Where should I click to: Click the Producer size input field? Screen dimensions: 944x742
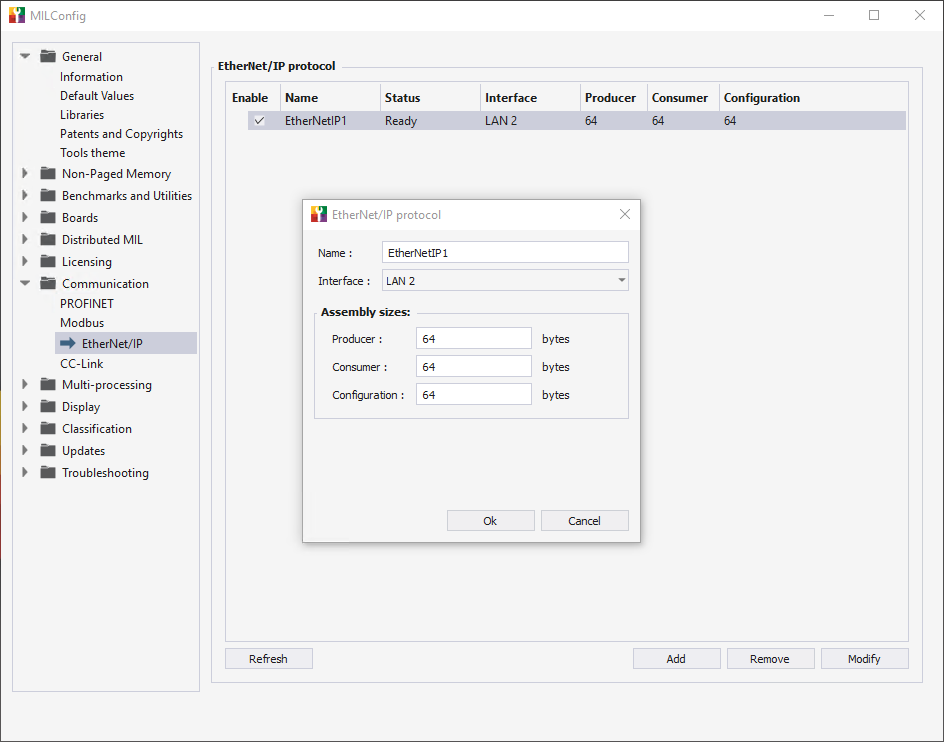473,339
